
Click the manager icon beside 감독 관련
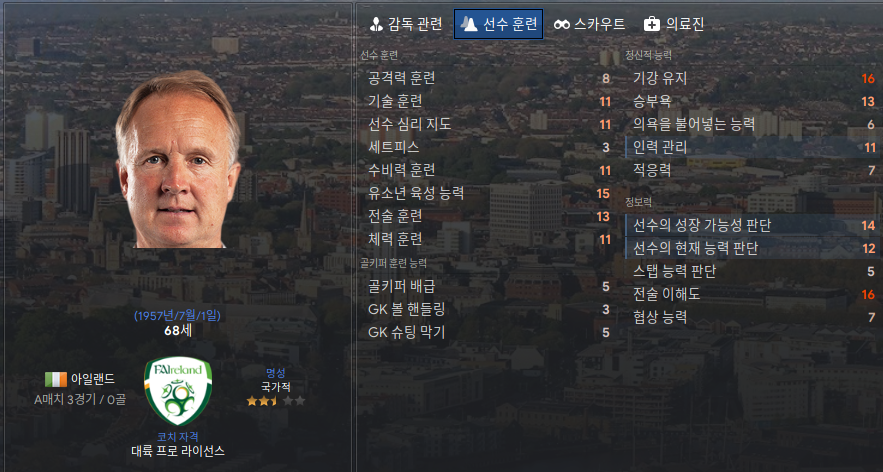376,24
